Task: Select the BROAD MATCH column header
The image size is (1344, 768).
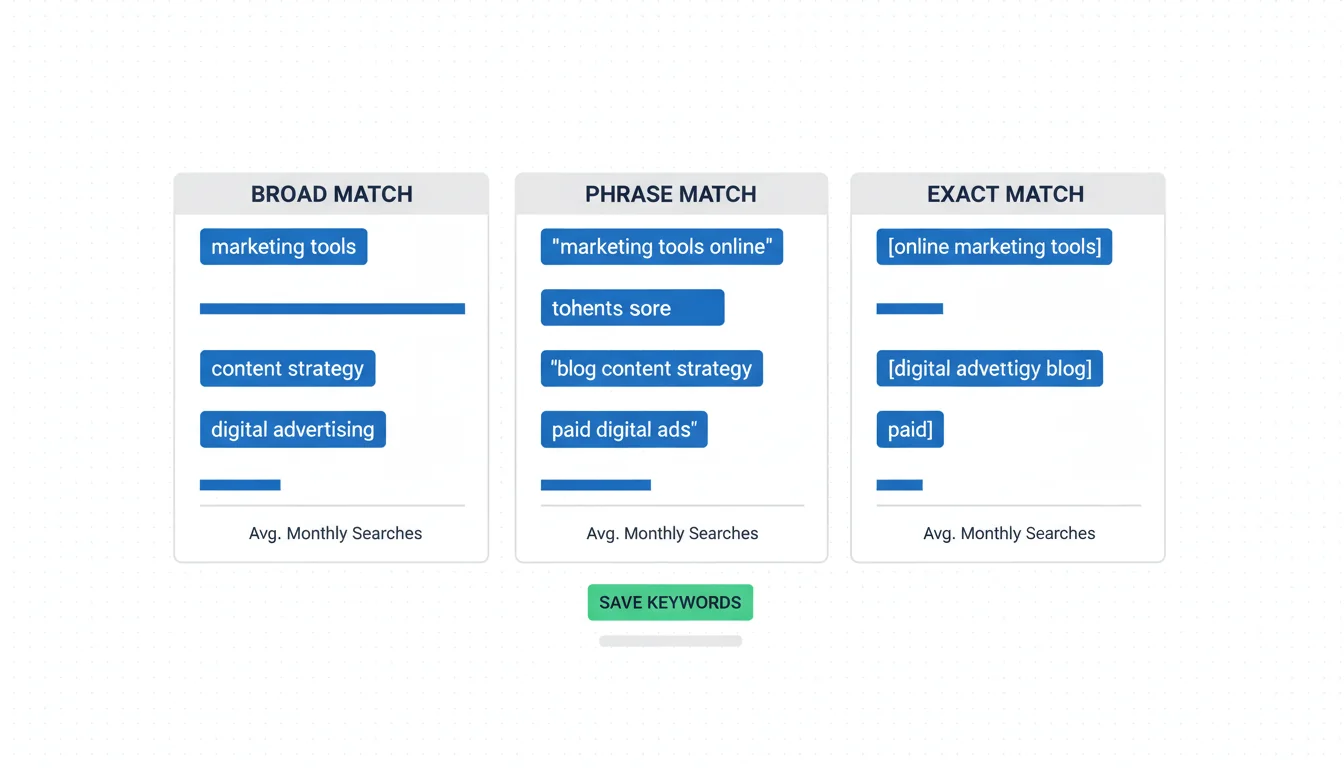Action: click(x=331, y=194)
